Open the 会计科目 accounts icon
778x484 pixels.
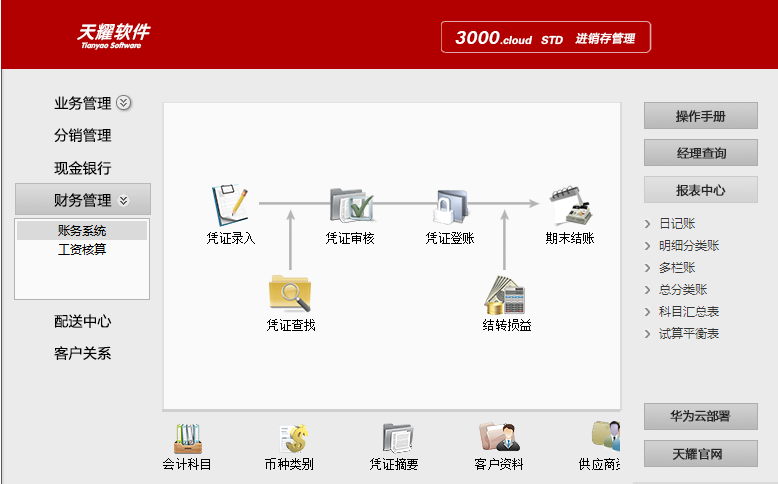187,438
